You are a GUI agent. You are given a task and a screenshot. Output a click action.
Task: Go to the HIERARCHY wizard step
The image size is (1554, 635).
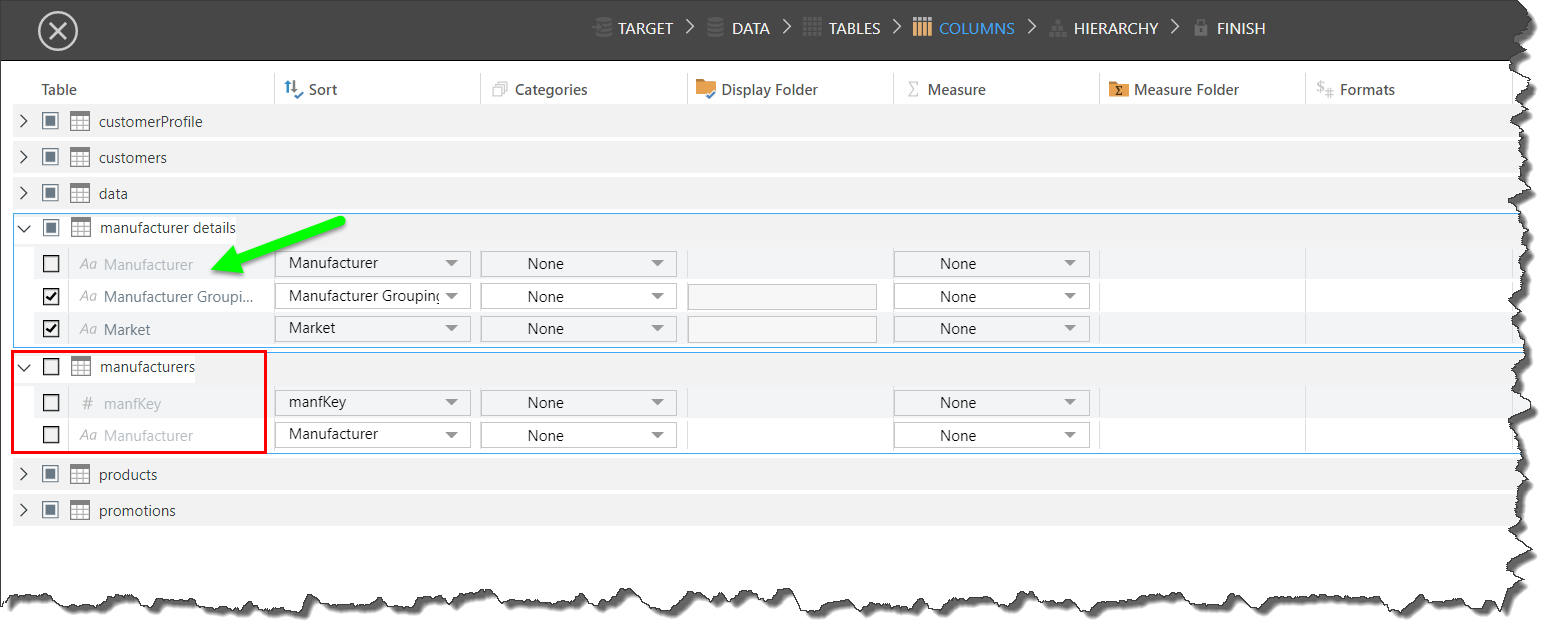(1103, 29)
